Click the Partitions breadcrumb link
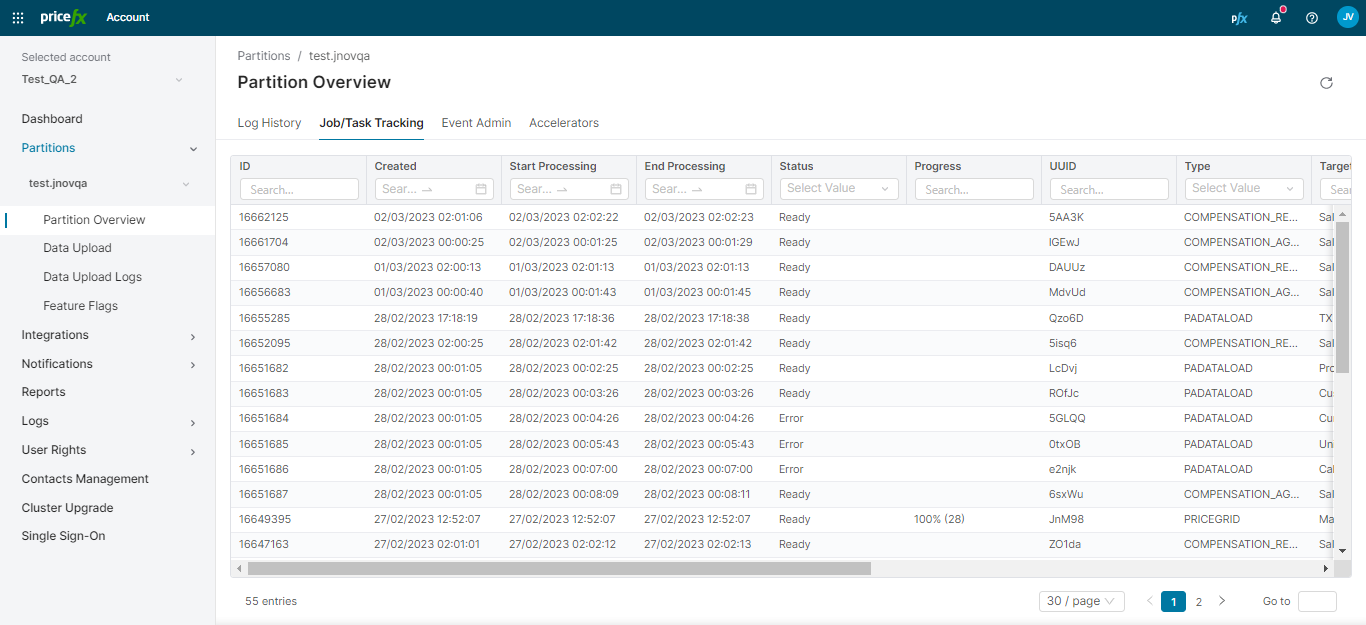1366x625 pixels. (x=264, y=56)
